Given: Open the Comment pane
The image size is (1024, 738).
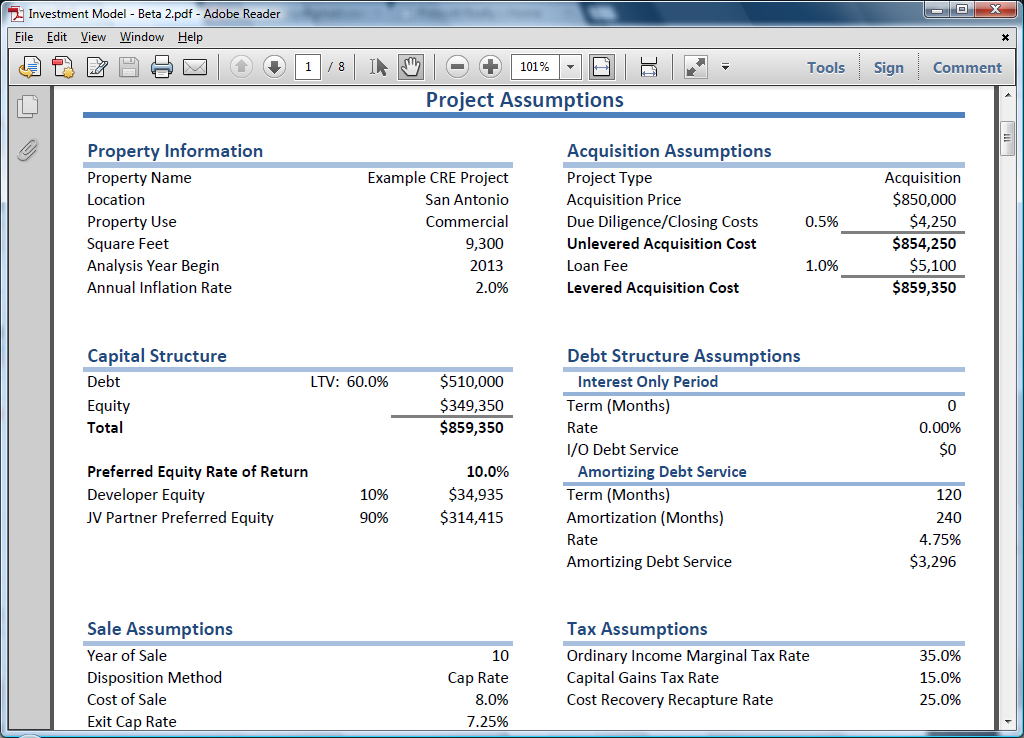Looking at the screenshot, I should (x=967, y=67).
